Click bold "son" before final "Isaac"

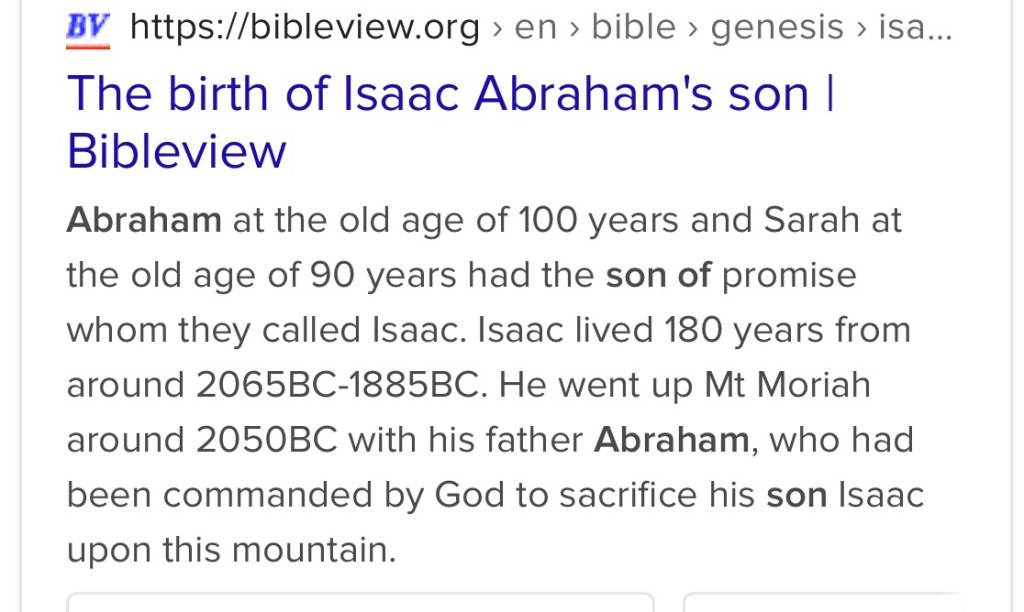click(797, 495)
